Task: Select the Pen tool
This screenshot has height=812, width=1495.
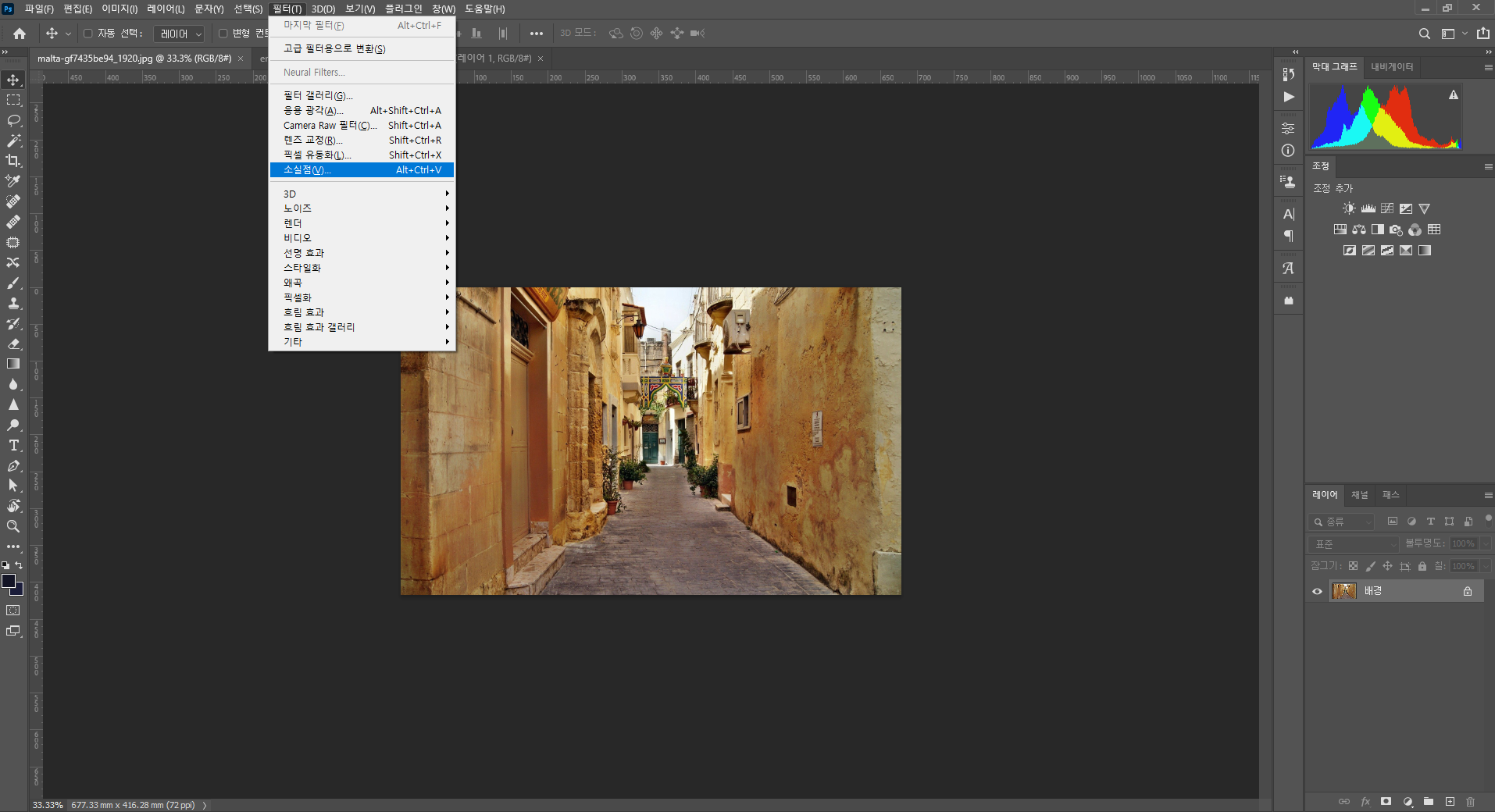Action: coord(13,465)
